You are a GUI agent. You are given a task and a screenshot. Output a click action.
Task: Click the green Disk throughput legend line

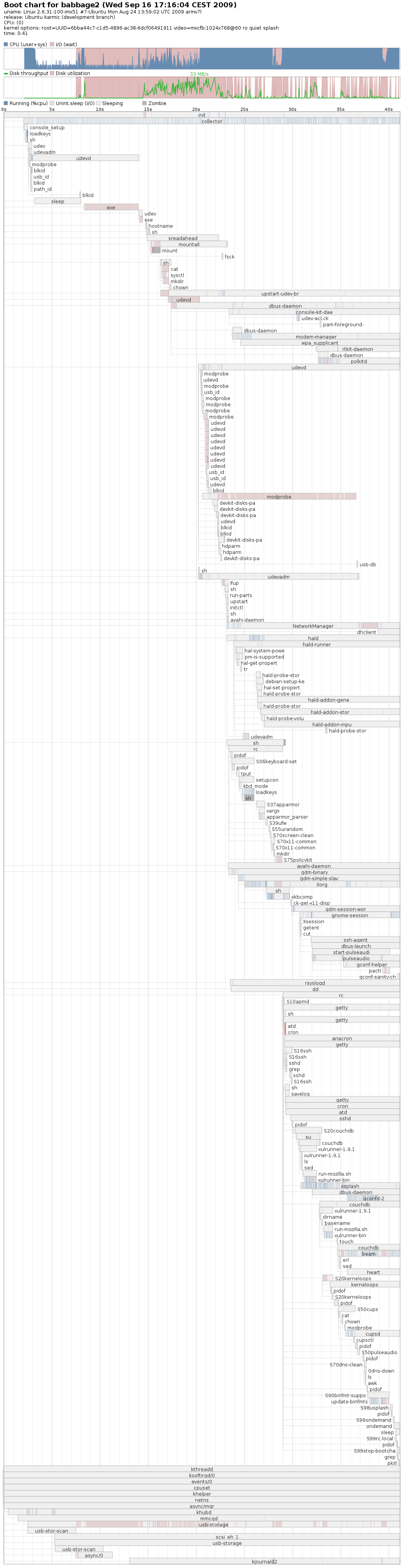tap(6, 73)
